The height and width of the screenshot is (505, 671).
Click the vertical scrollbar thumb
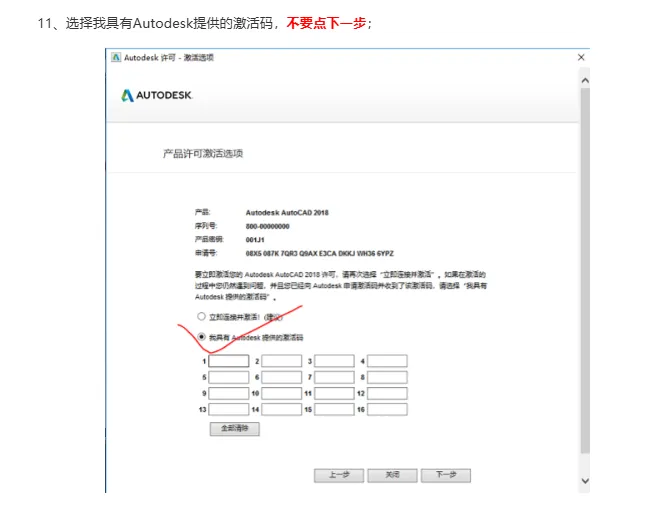pyautogui.click(x=585, y=270)
